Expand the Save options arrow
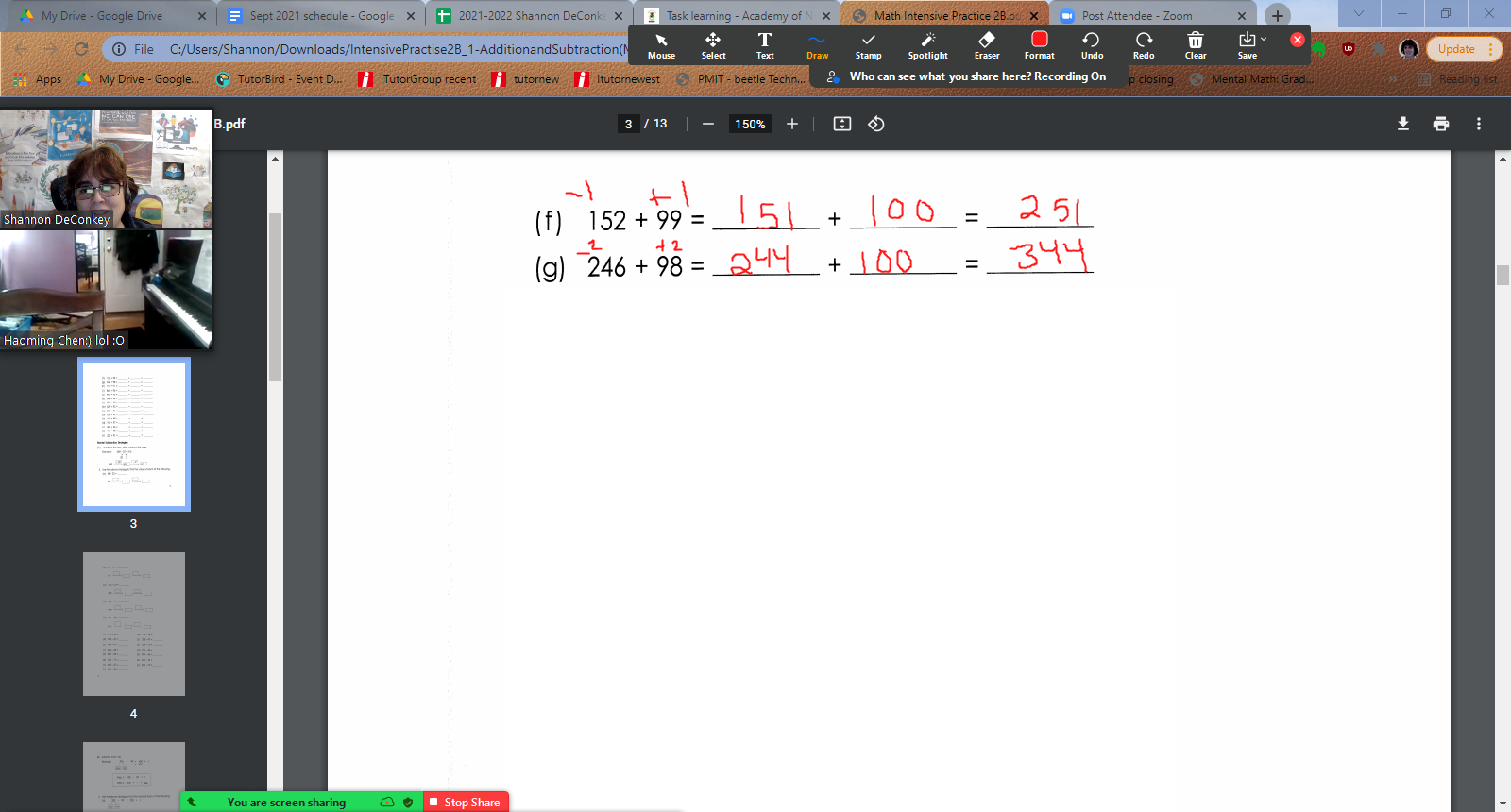The width and height of the screenshot is (1511, 812). point(1264,40)
